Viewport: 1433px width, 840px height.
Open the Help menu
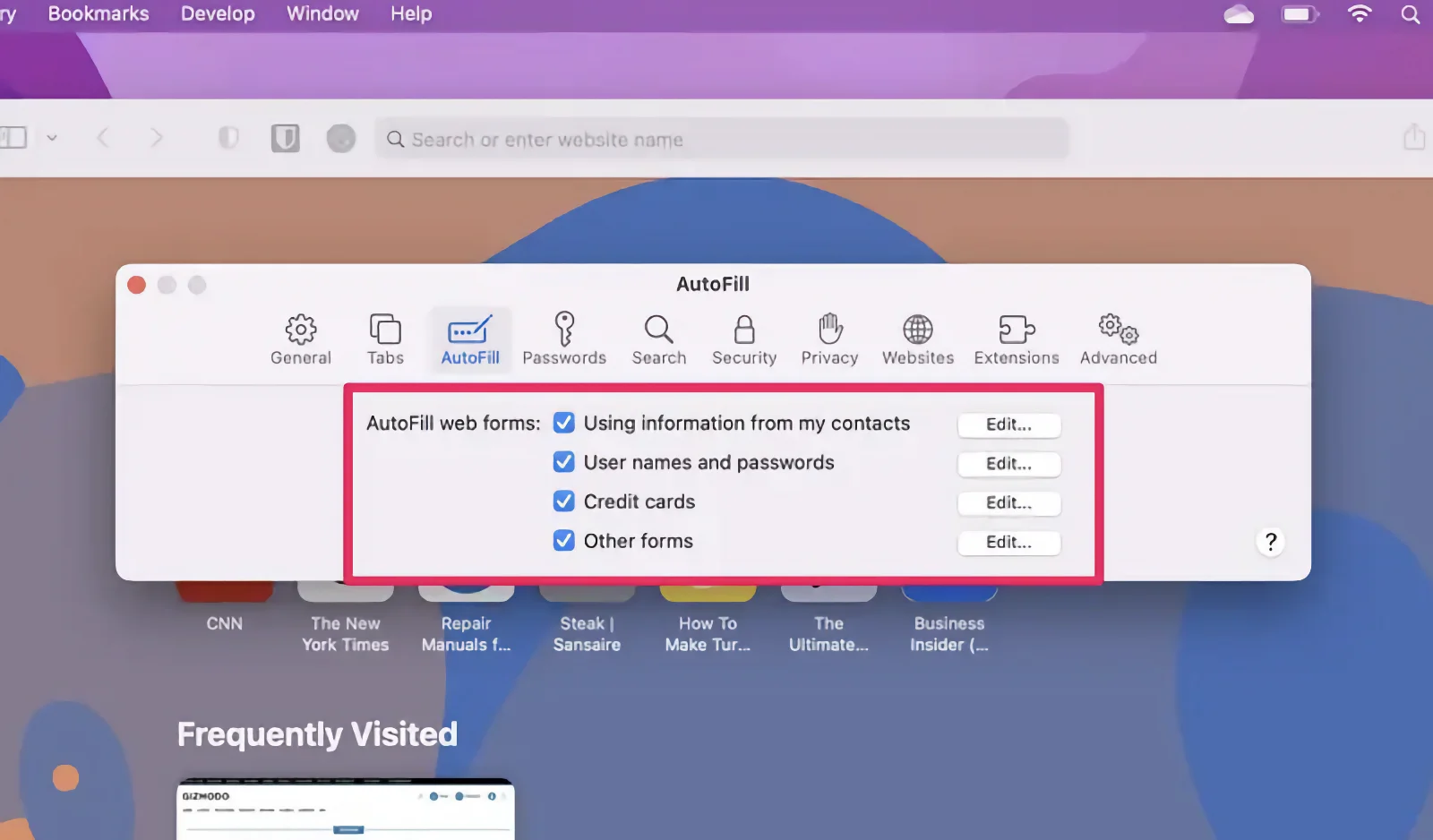(411, 14)
